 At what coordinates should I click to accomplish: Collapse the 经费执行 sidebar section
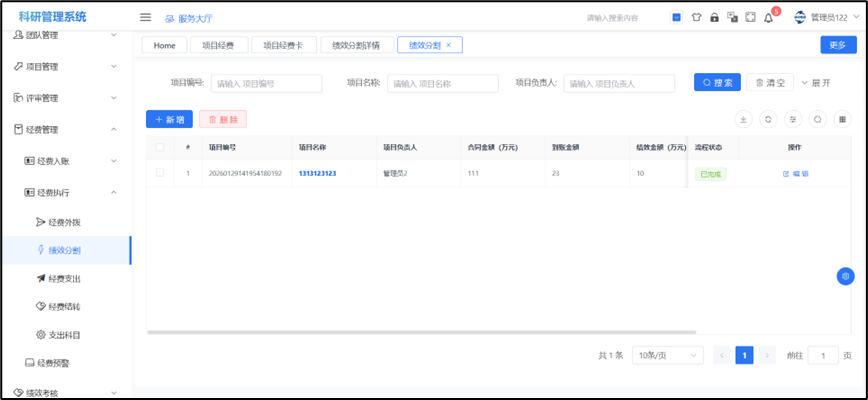[66, 192]
